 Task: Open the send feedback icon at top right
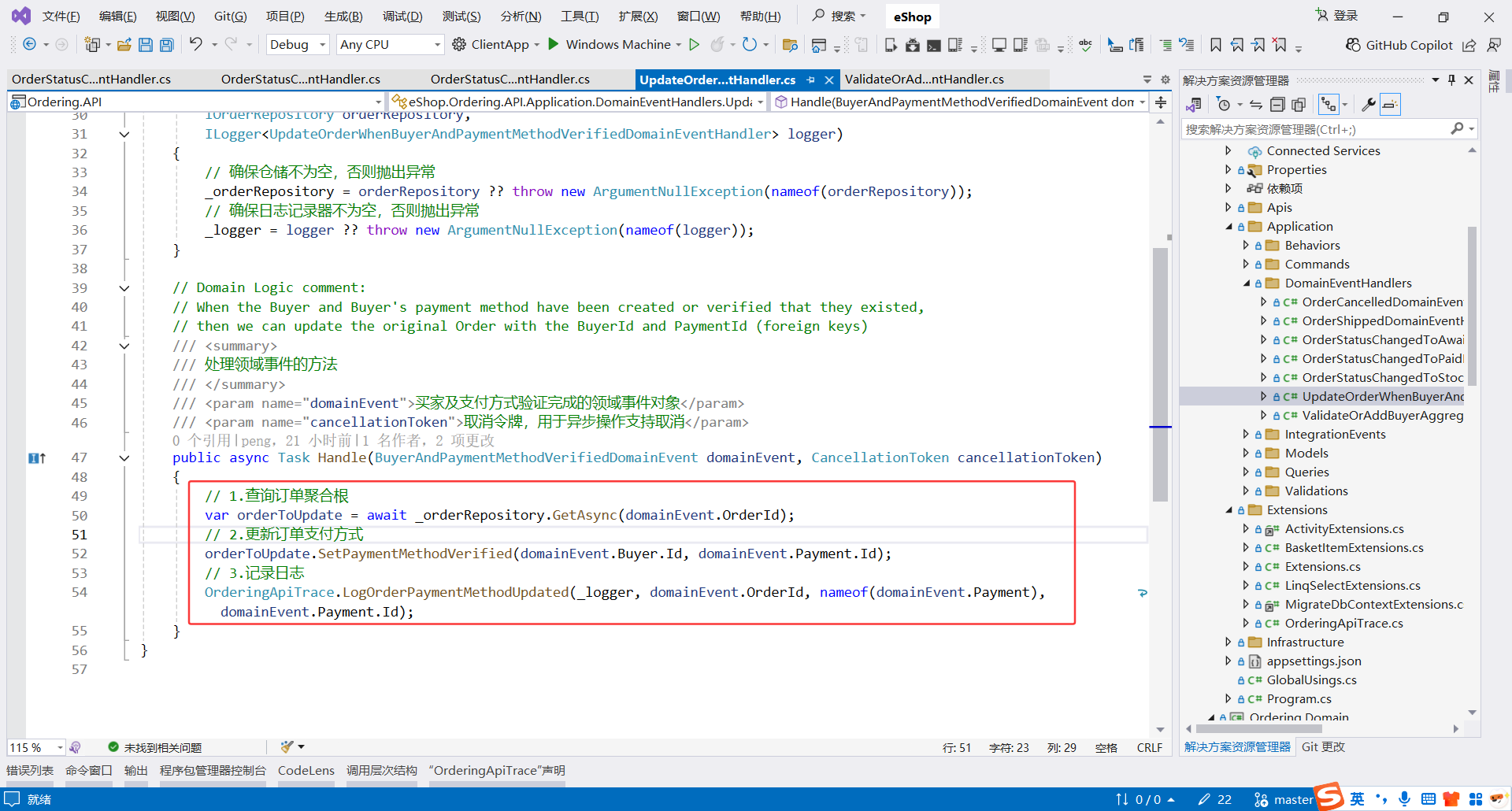coord(1493,45)
